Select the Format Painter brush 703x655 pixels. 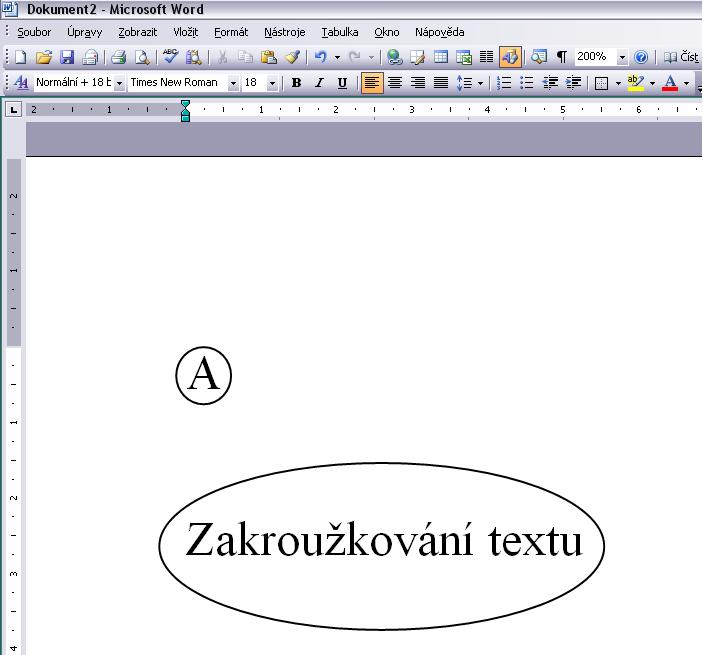[x=292, y=58]
